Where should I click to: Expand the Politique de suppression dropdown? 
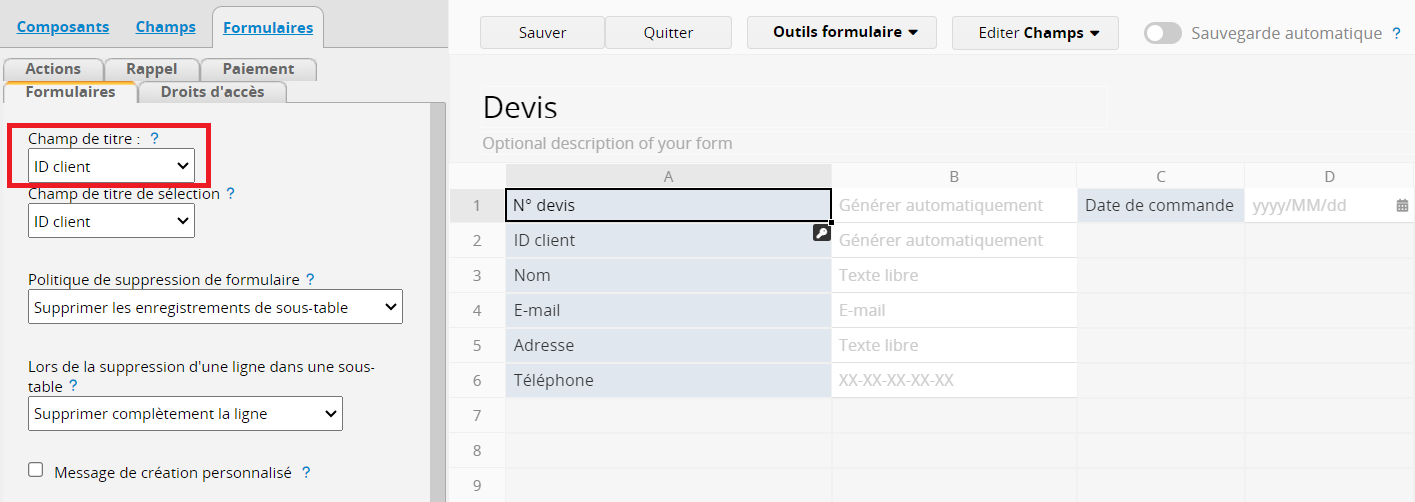pyautogui.click(x=215, y=308)
